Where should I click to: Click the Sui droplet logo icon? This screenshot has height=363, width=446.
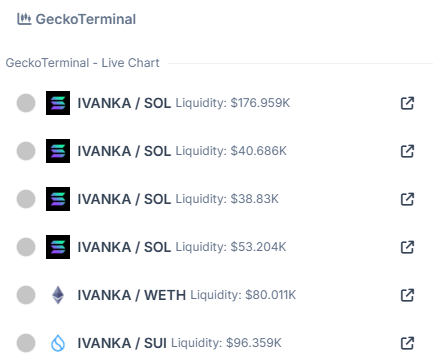58,343
